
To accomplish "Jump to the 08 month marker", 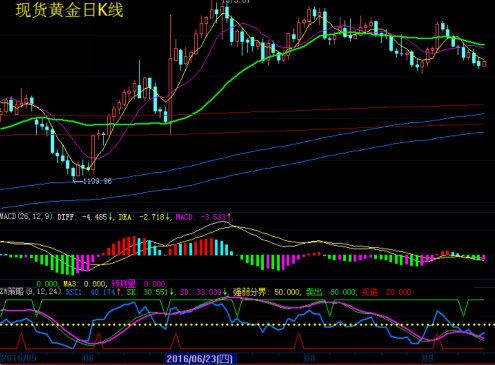I will click(x=310, y=359).
